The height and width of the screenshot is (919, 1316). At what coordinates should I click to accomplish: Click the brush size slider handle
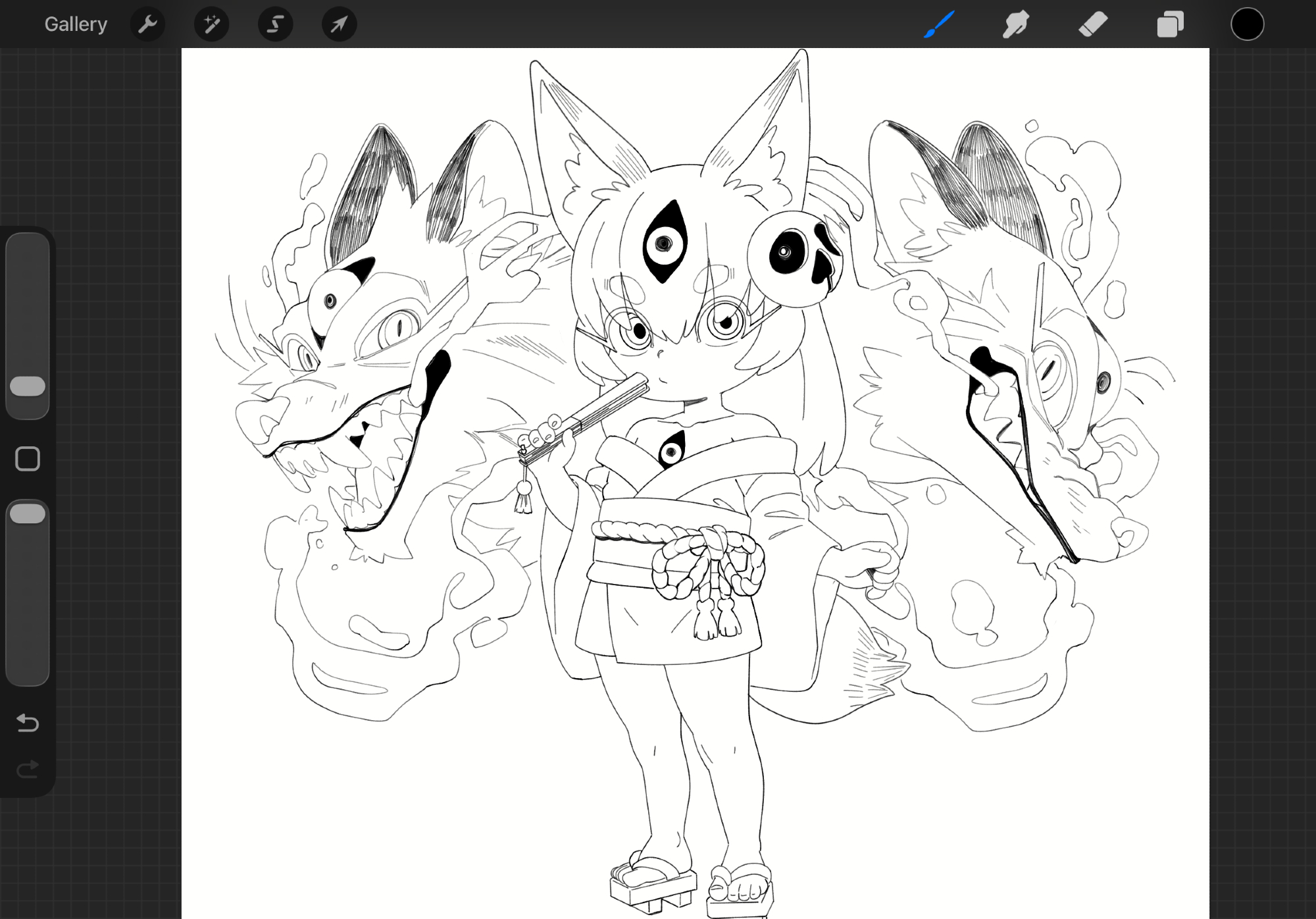click(28, 386)
